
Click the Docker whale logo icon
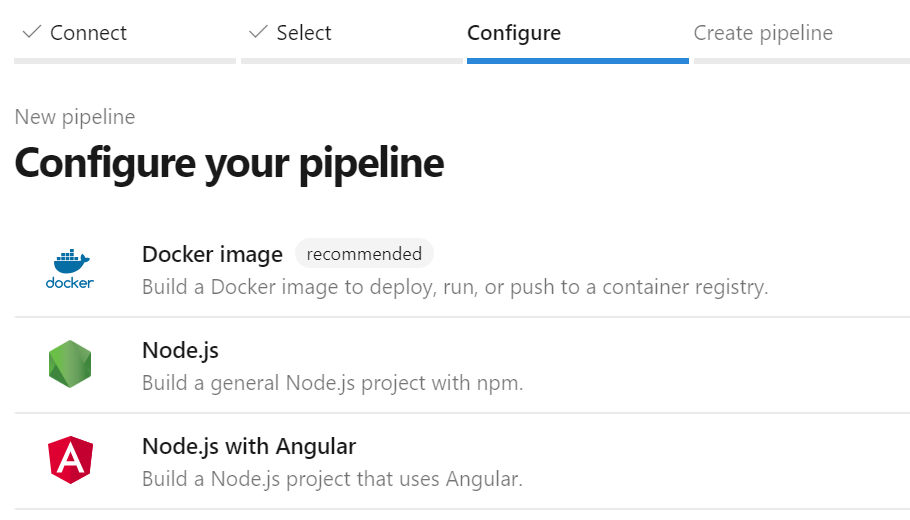pyautogui.click(x=69, y=269)
